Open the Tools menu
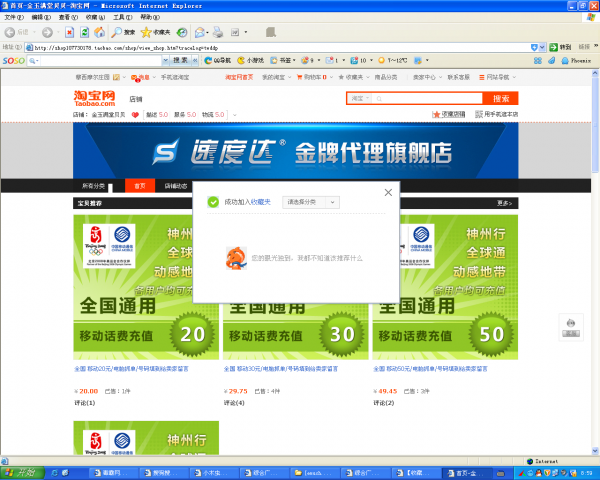600x480 pixels. tap(122, 17)
